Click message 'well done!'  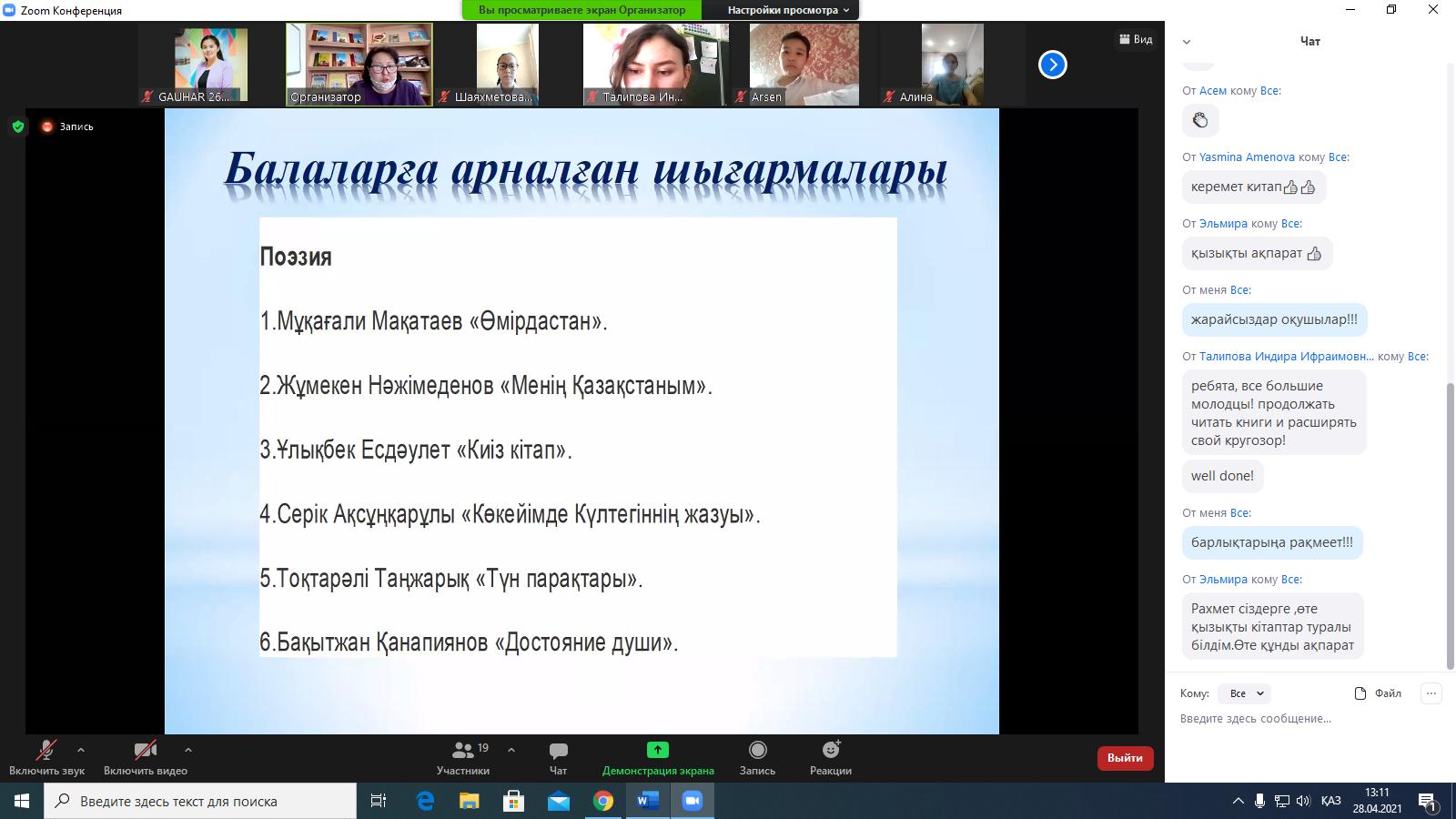coord(1222,476)
